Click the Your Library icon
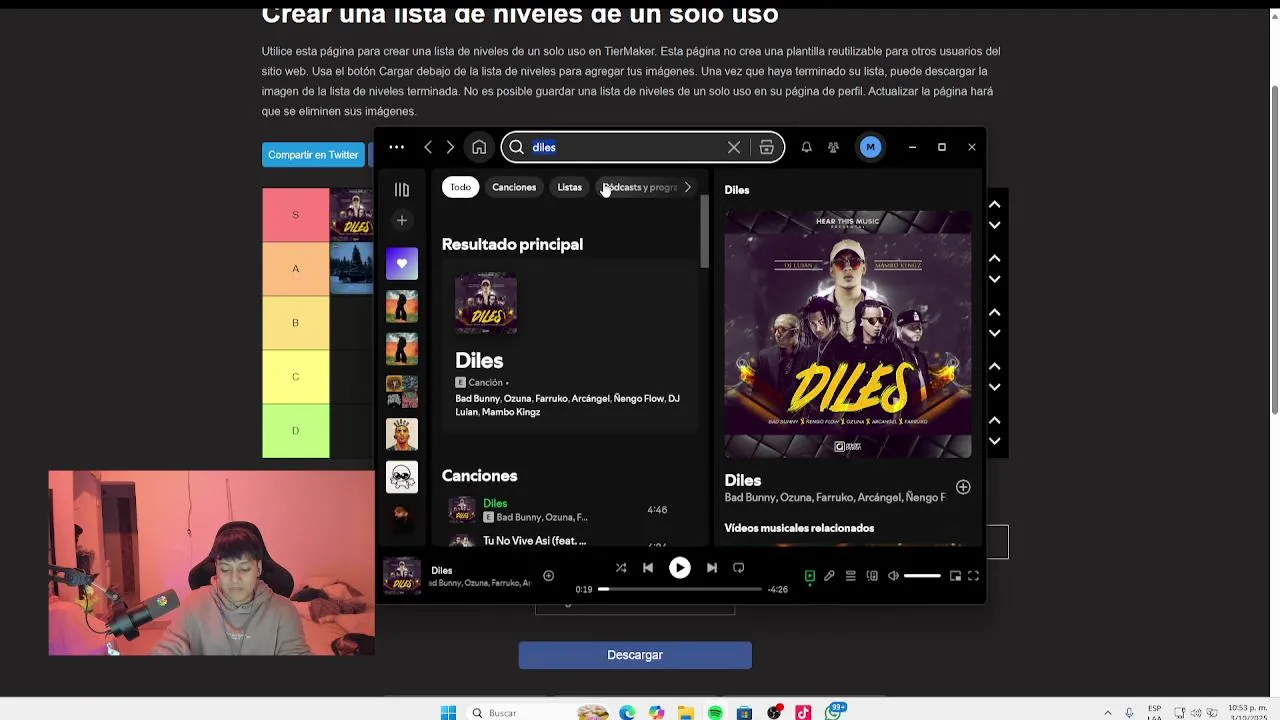Viewport: 1280px width, 720px height. point(402,189)
